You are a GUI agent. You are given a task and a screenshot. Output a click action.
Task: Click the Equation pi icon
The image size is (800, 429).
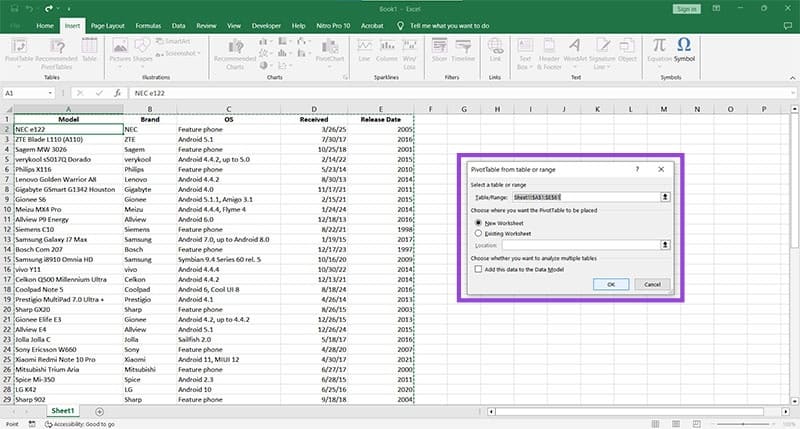(x=658, y=45)
